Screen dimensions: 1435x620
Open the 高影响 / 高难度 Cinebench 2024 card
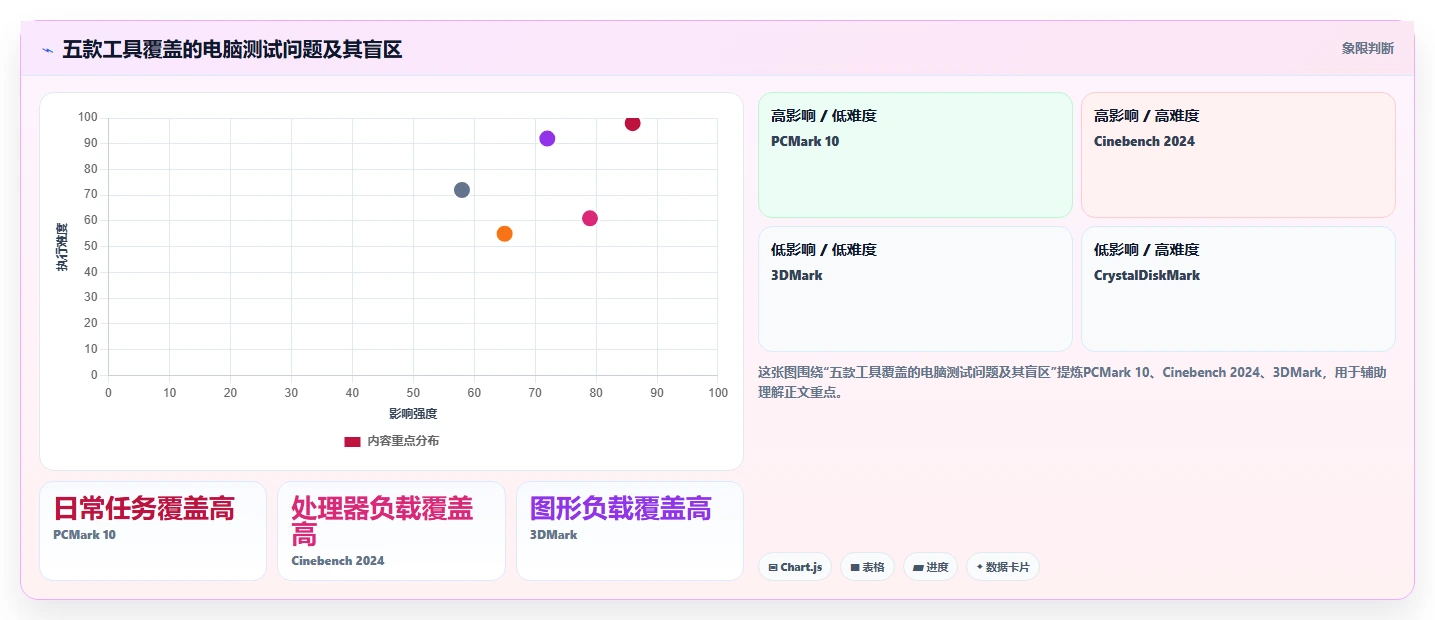point(1238,155)
